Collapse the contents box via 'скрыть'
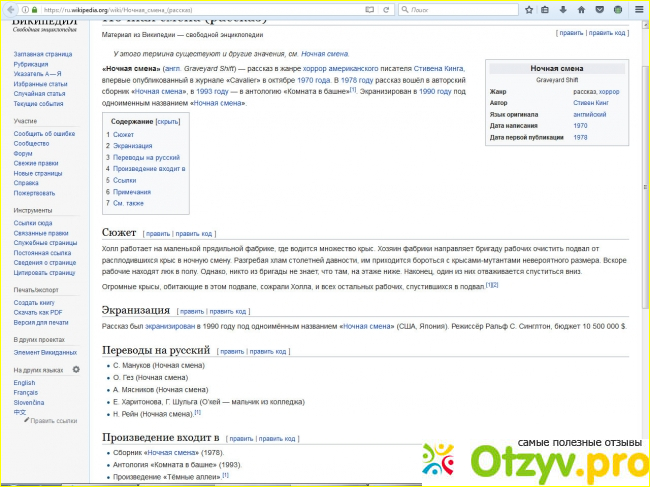This screenshot has width=650, height=487. [168, 121]
